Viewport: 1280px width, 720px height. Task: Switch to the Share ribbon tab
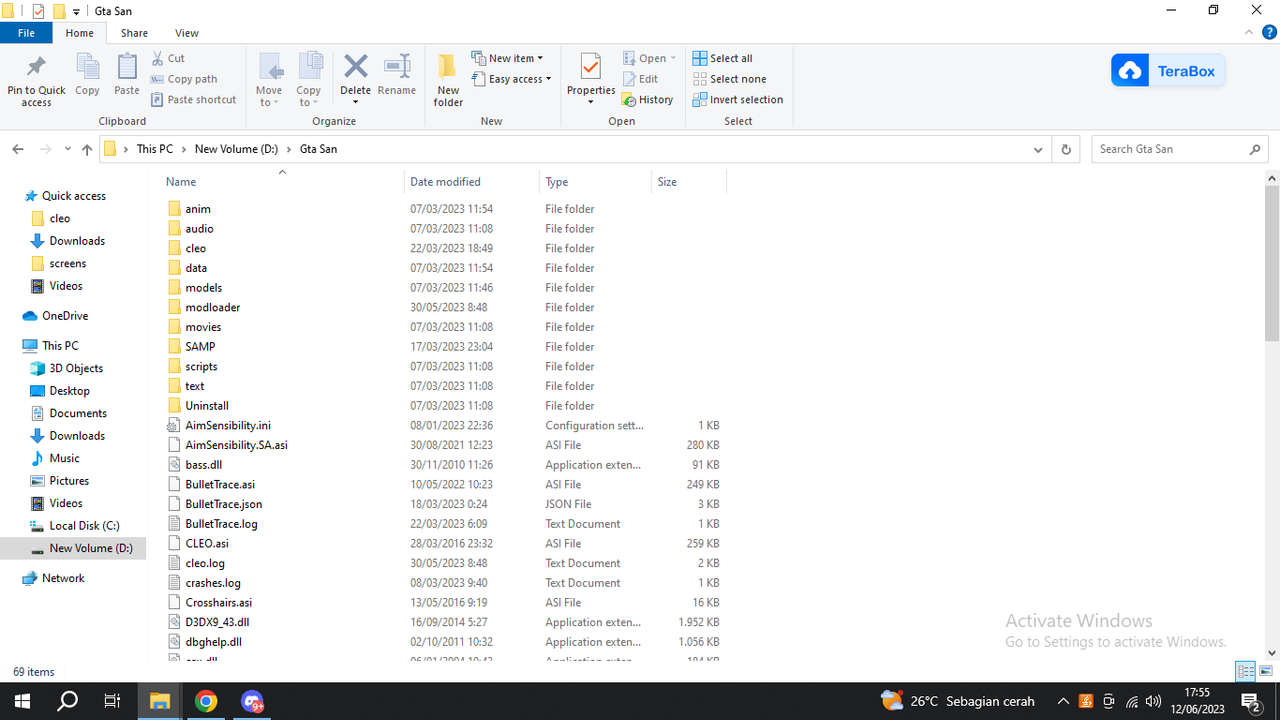[134, 33]
